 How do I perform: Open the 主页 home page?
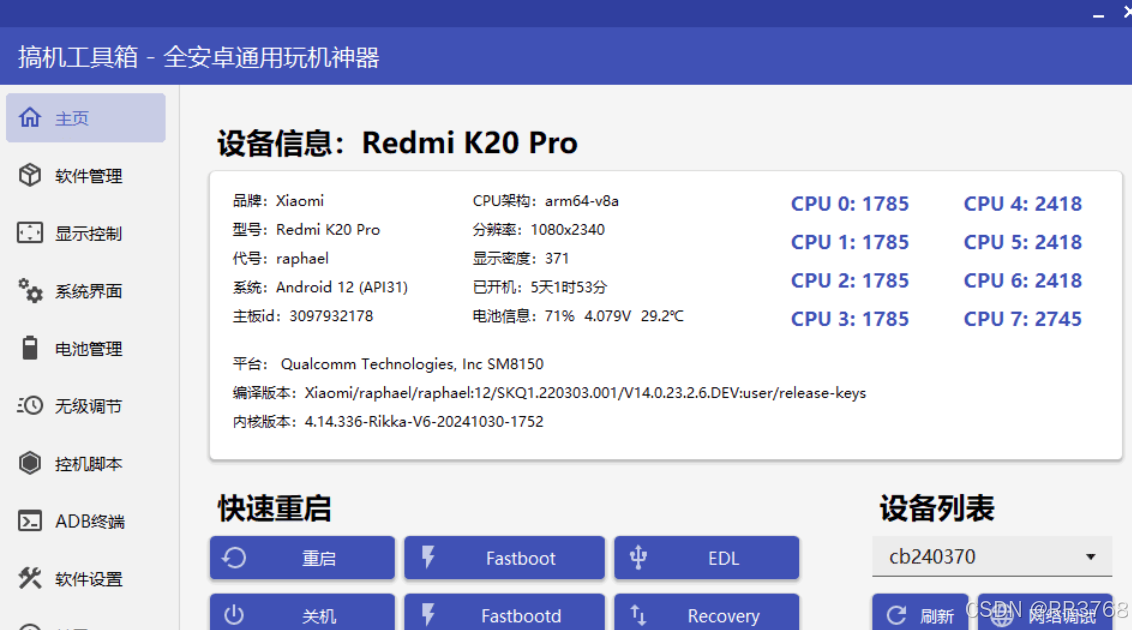point(86,118)
